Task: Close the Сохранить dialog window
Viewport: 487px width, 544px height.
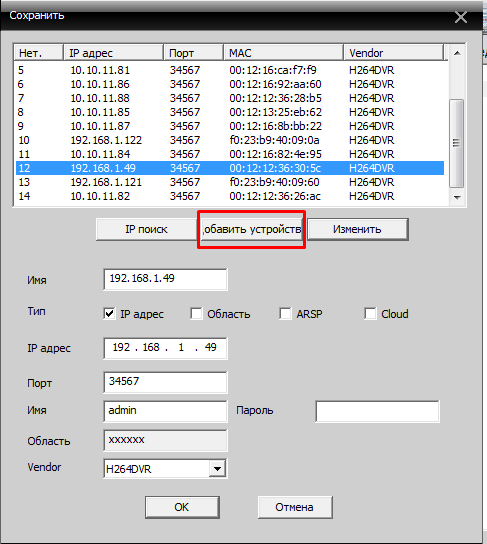Action: tap(461, 17)
